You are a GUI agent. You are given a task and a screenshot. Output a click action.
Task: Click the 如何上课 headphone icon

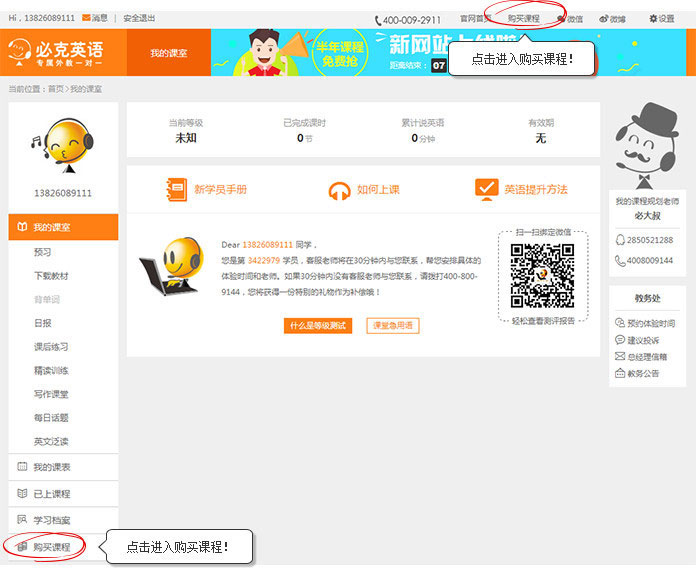click(340, 190)
